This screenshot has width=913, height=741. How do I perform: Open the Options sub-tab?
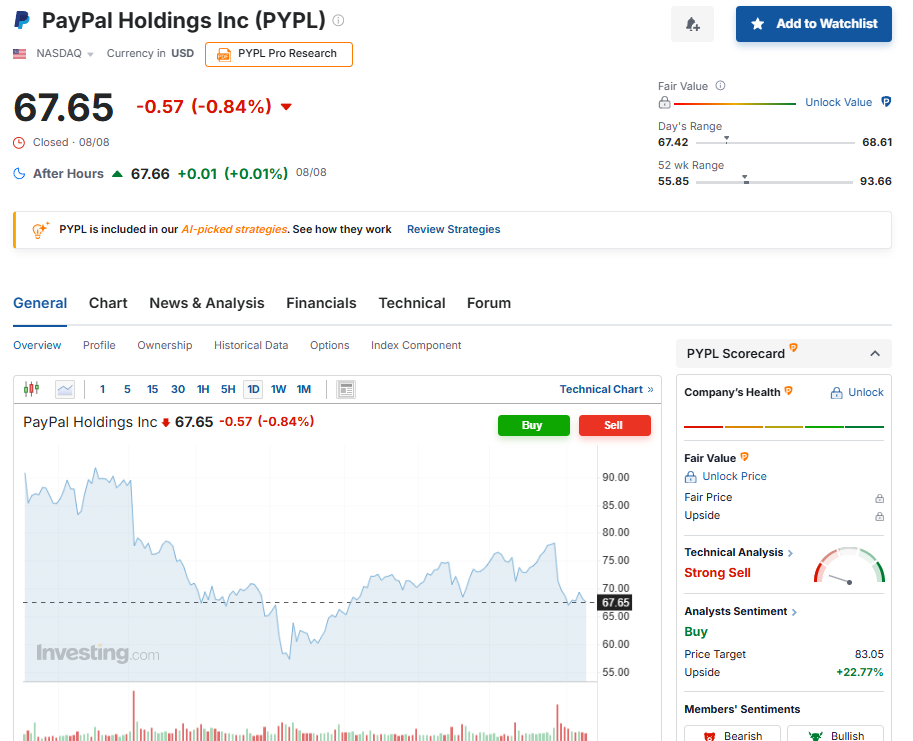point(330,345)
